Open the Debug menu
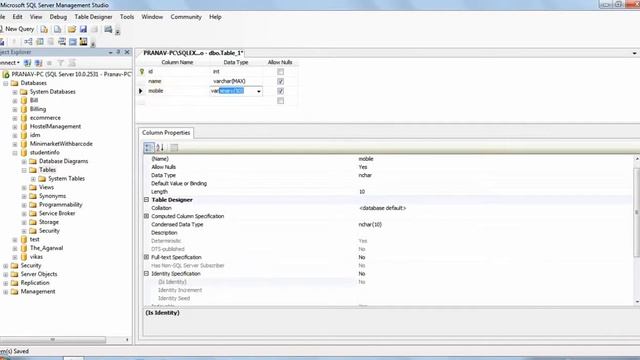Image resolution: width=640 pixels, height=360 pixels. tap(58, 17)
